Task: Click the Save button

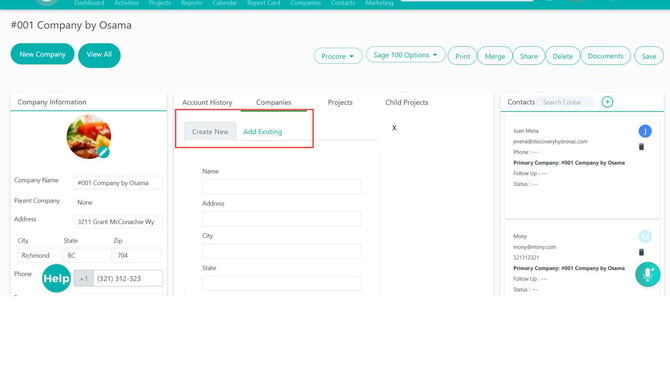Action: (x=649, y=56)
